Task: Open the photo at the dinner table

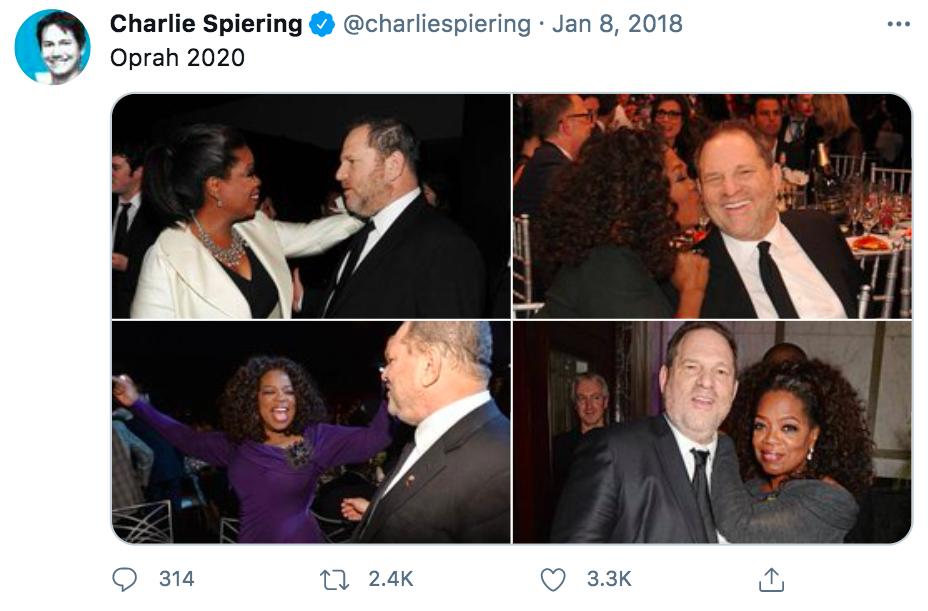Action: click(711, 206)
